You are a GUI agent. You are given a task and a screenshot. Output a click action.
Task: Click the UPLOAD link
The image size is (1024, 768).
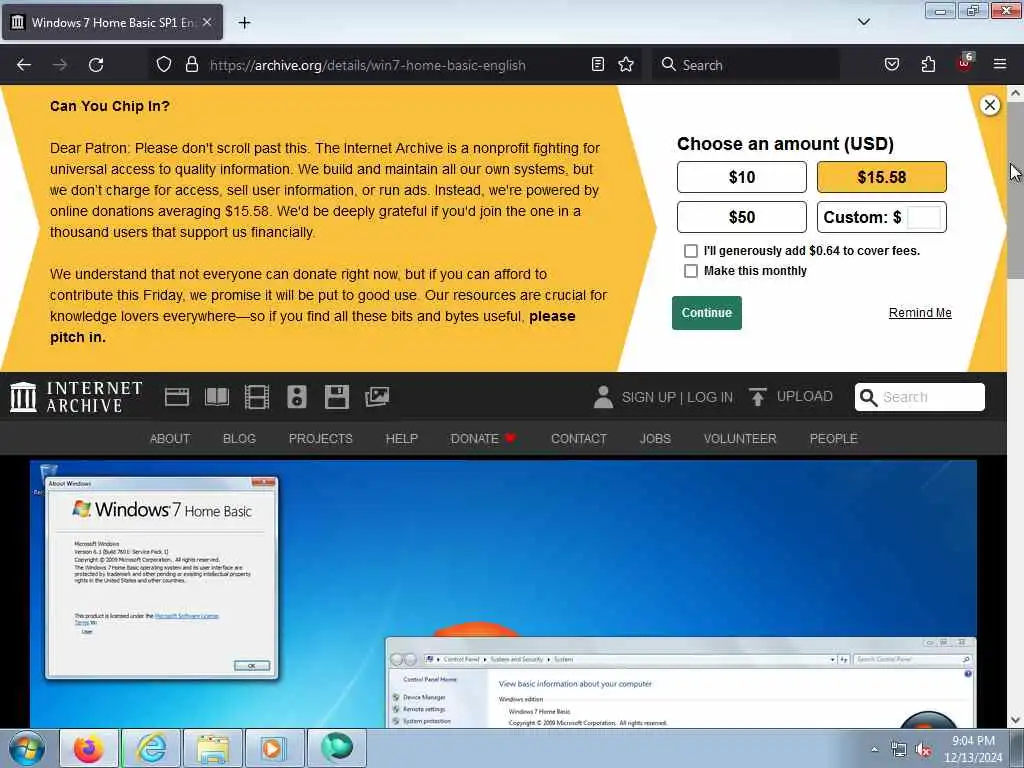point(791,396)
